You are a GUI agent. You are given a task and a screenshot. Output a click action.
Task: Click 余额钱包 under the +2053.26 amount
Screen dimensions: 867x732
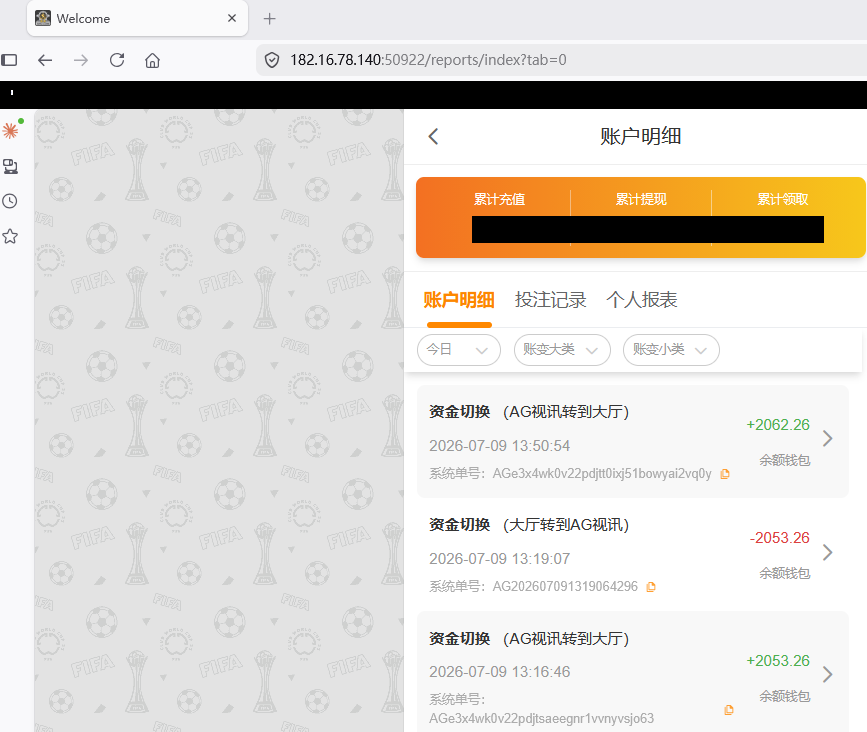tap(785, 696)
